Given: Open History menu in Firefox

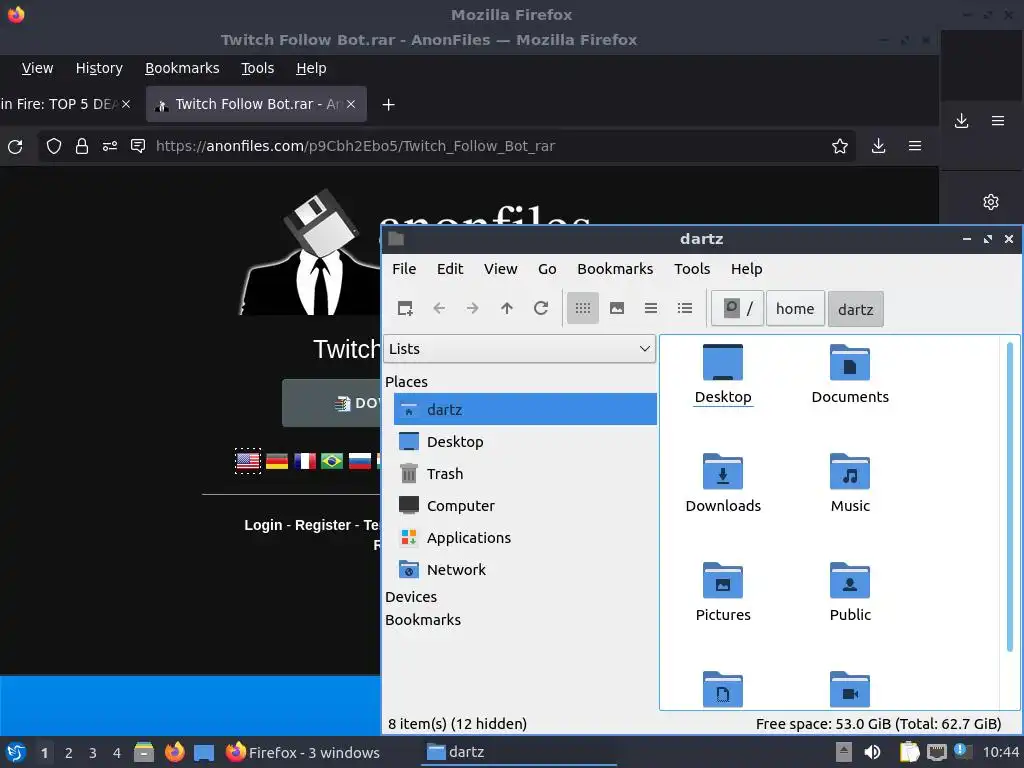Looking at the screenshot, I should 99,68.
